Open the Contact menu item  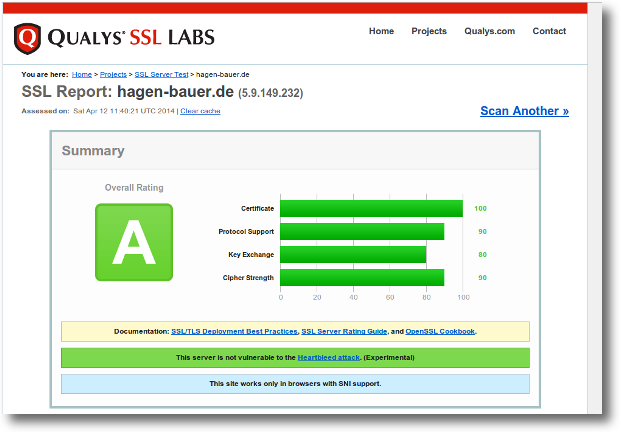549,31
